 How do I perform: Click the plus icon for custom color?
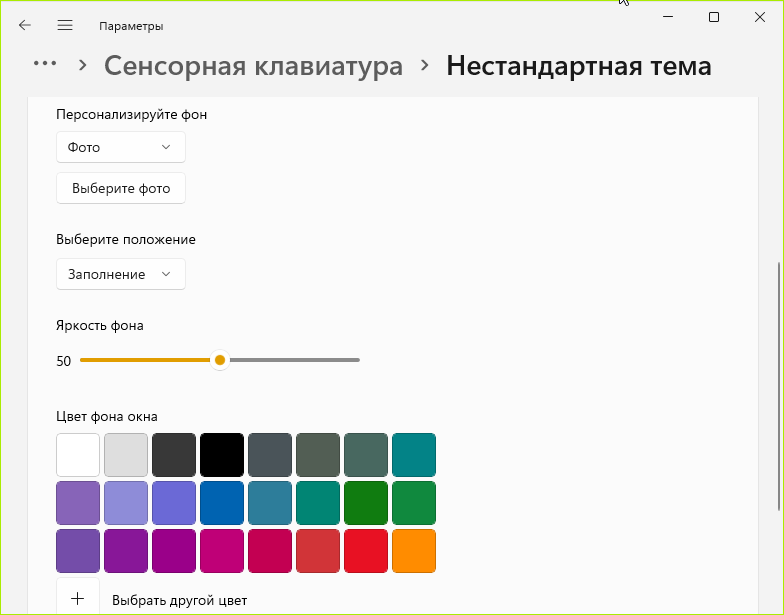[x=78, y=599]
